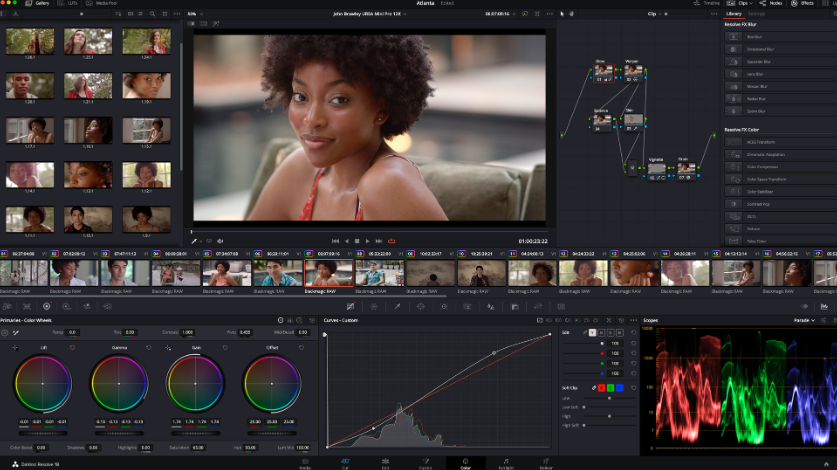The image size is (837, 470).
Task: Switch to the Settings tab
Action: (756, 14)
